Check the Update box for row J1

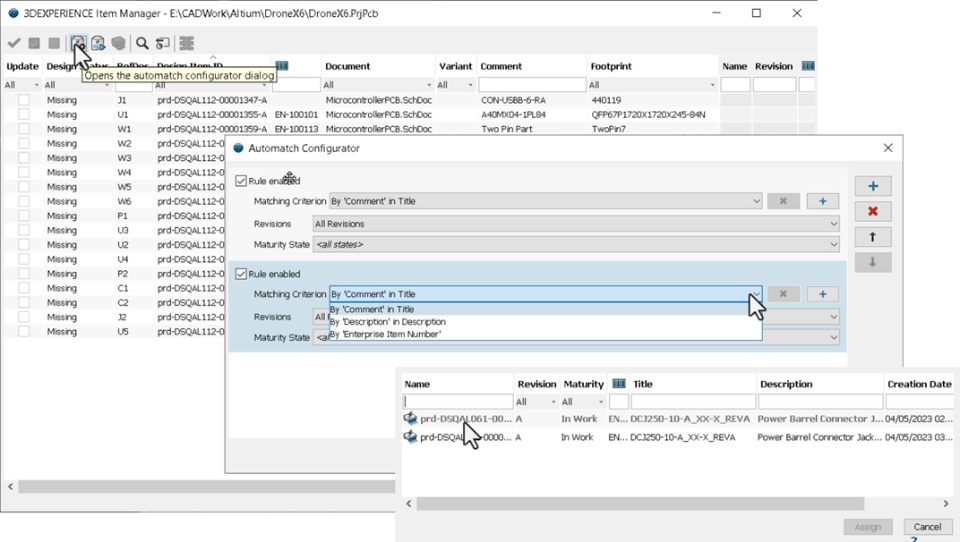[23, 100]
